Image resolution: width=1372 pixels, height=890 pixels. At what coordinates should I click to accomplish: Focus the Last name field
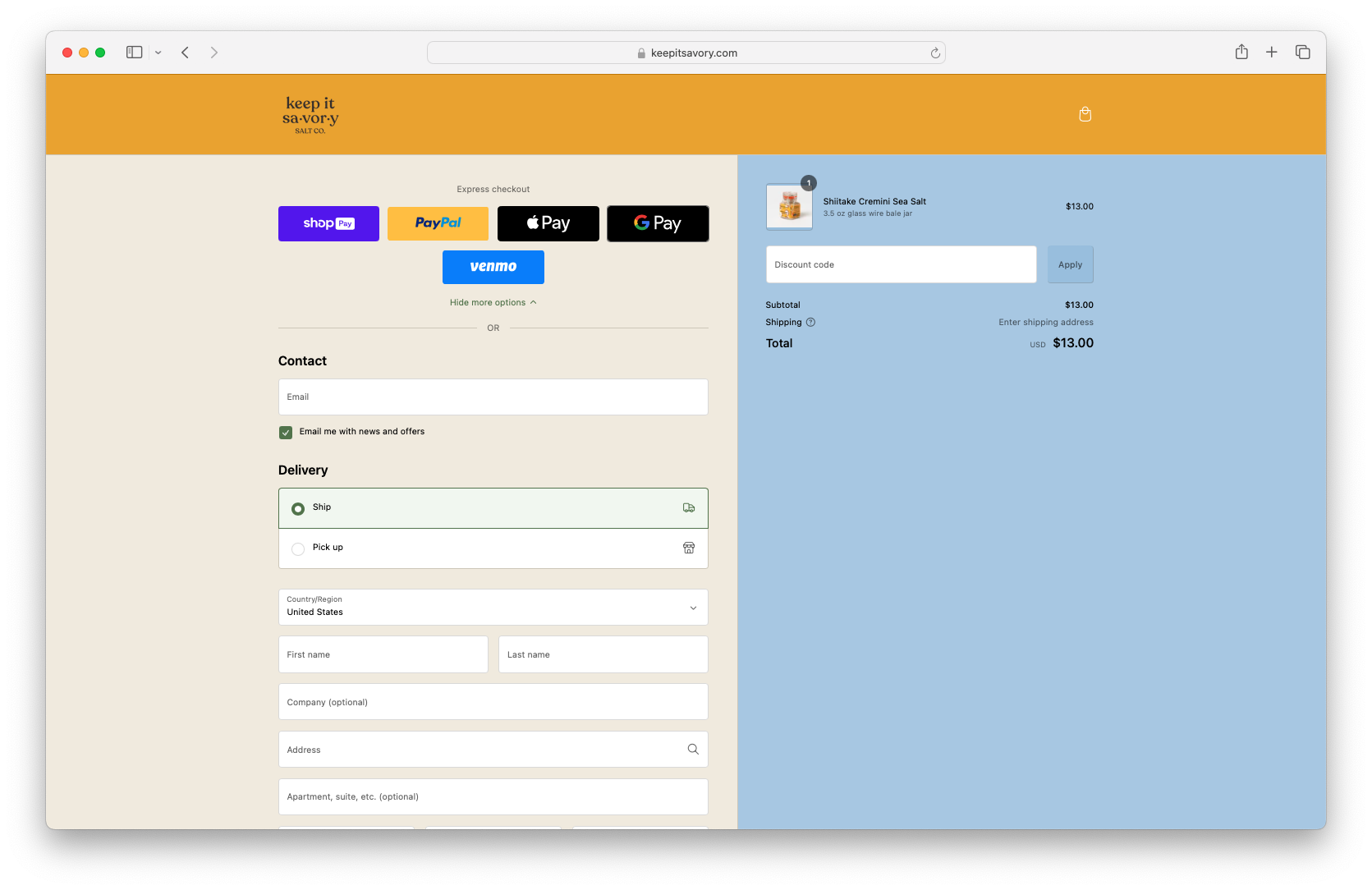(x=603, y=655)
